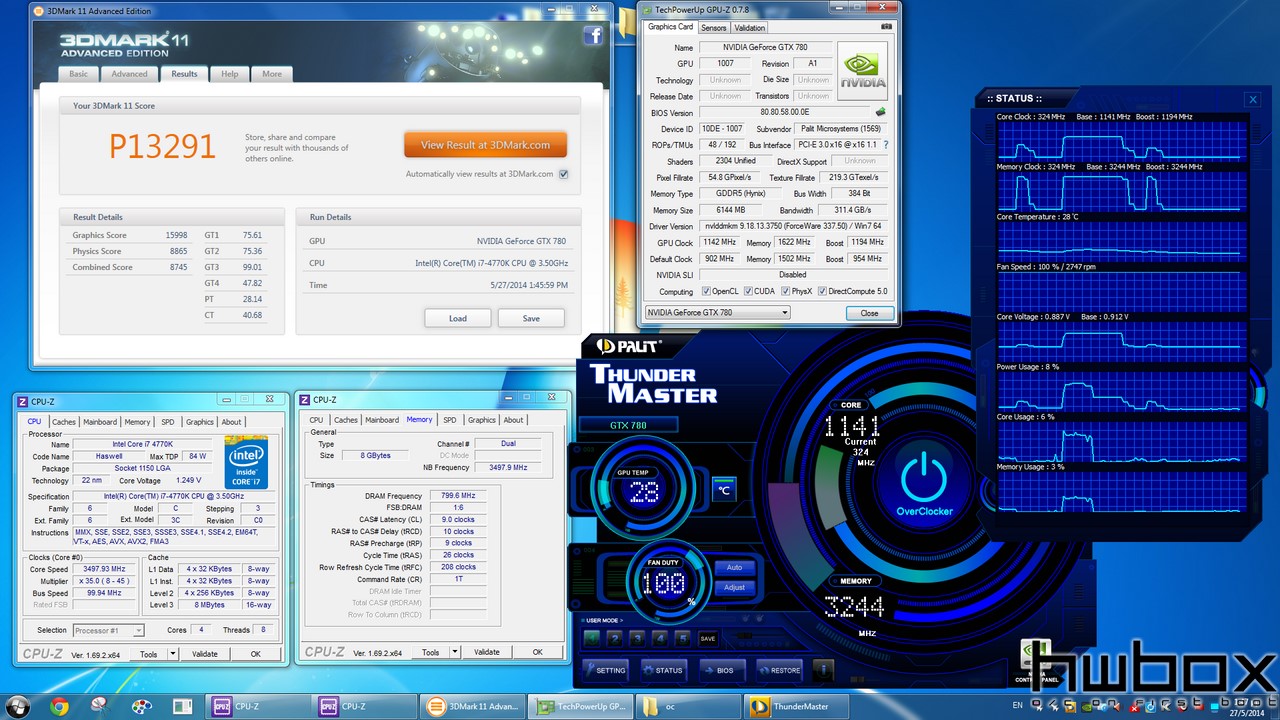This screenshot has width=1280, height=720.
Task: Open the Basic tab in 3DMark 11
Action: (78, 74)
